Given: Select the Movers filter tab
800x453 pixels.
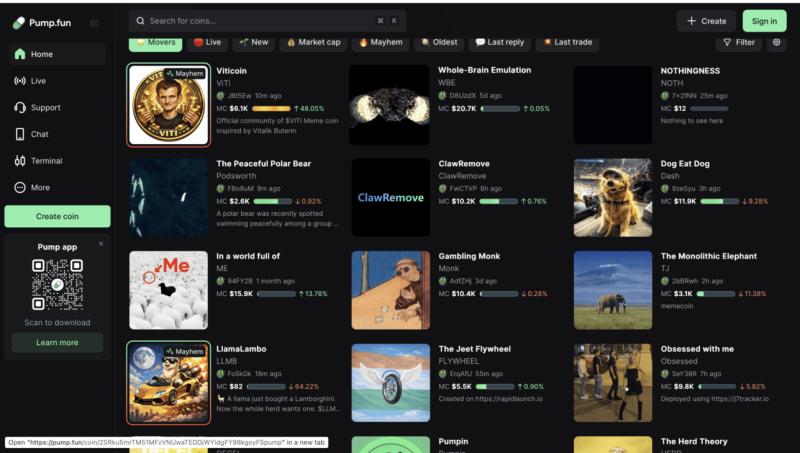Looking at the screenshot, I should tap(155, 43).
